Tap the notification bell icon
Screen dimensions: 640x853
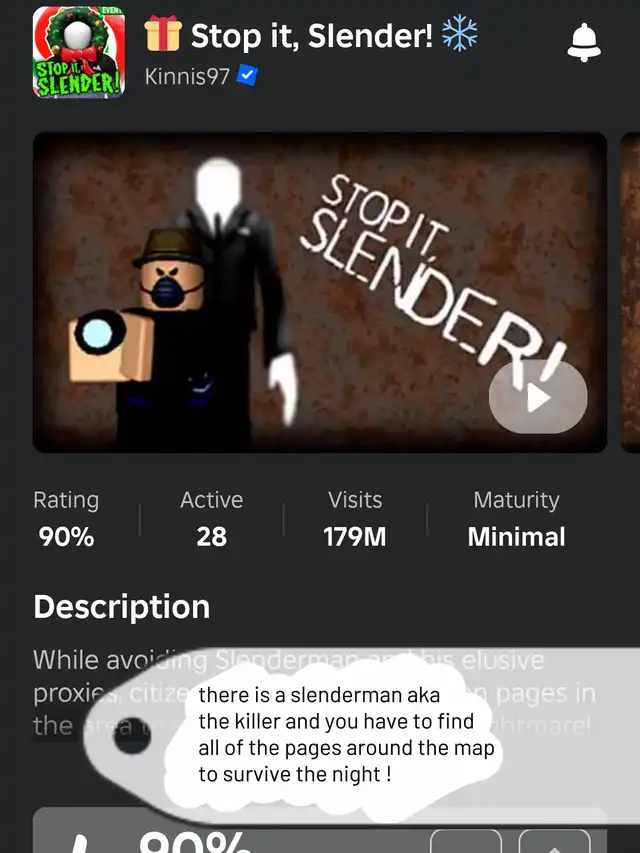point(584,42)
